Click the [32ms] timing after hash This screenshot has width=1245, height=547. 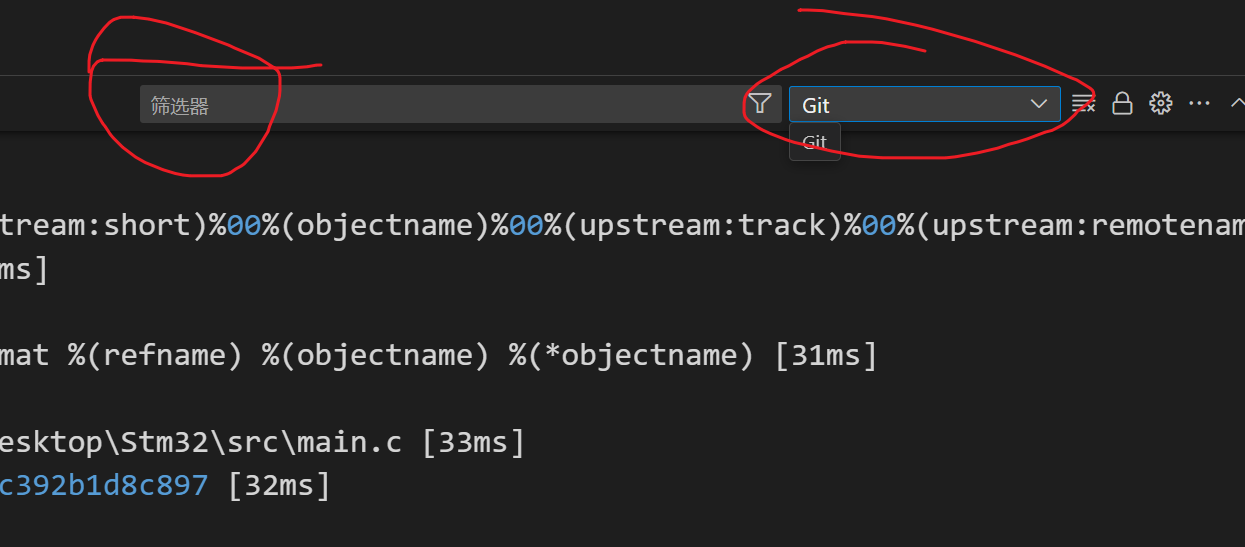click(x=279, y=486)
